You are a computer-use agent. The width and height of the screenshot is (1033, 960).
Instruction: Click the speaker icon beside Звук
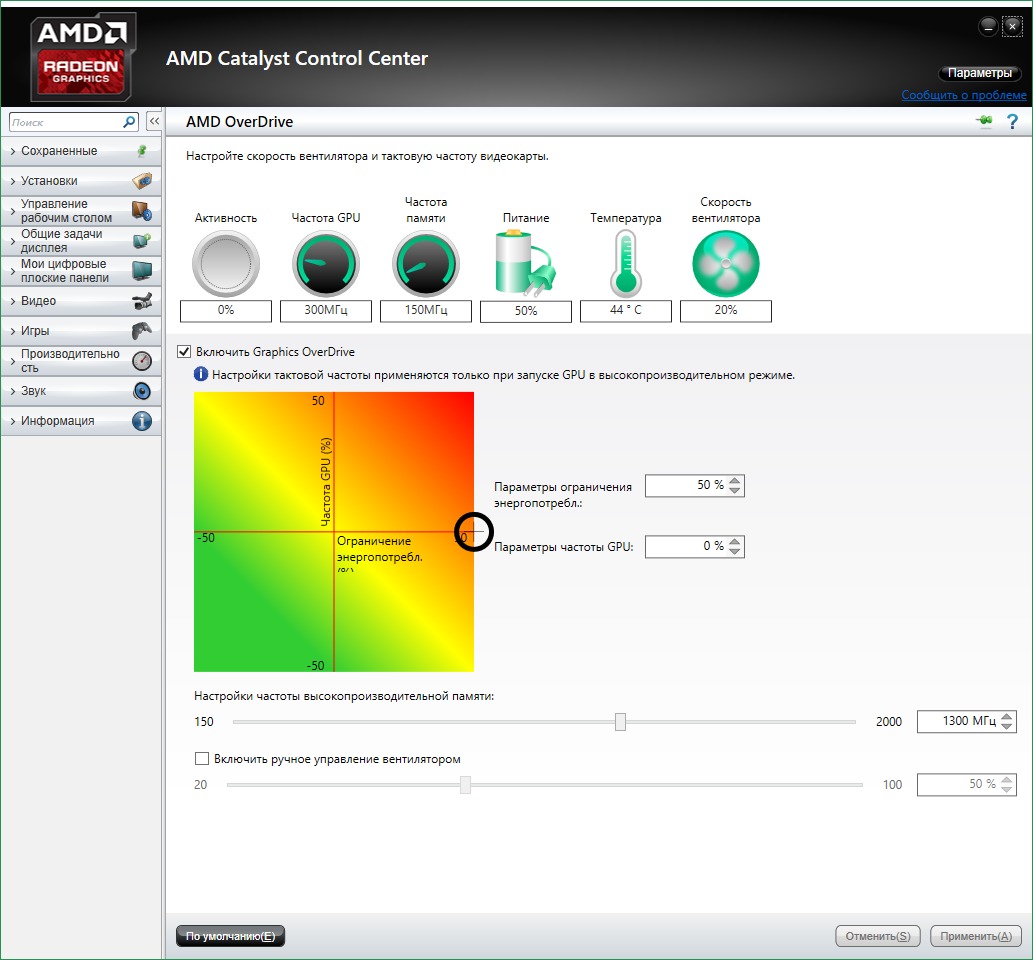click(x=142, y=391)
